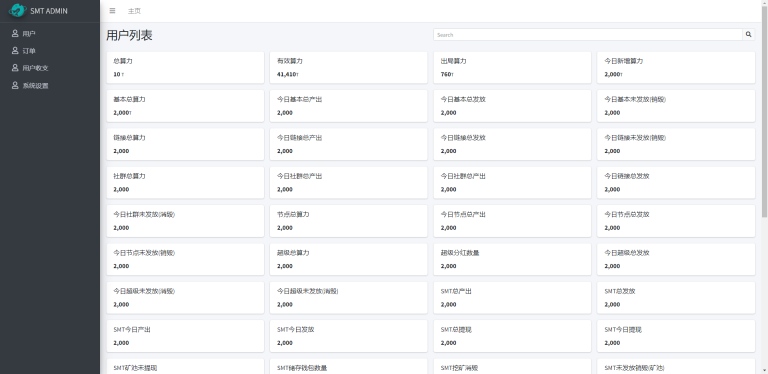Viewport: 768px width, 374px height.
Task: Select the SMT总产出 stat card
Action: point(512,298)
